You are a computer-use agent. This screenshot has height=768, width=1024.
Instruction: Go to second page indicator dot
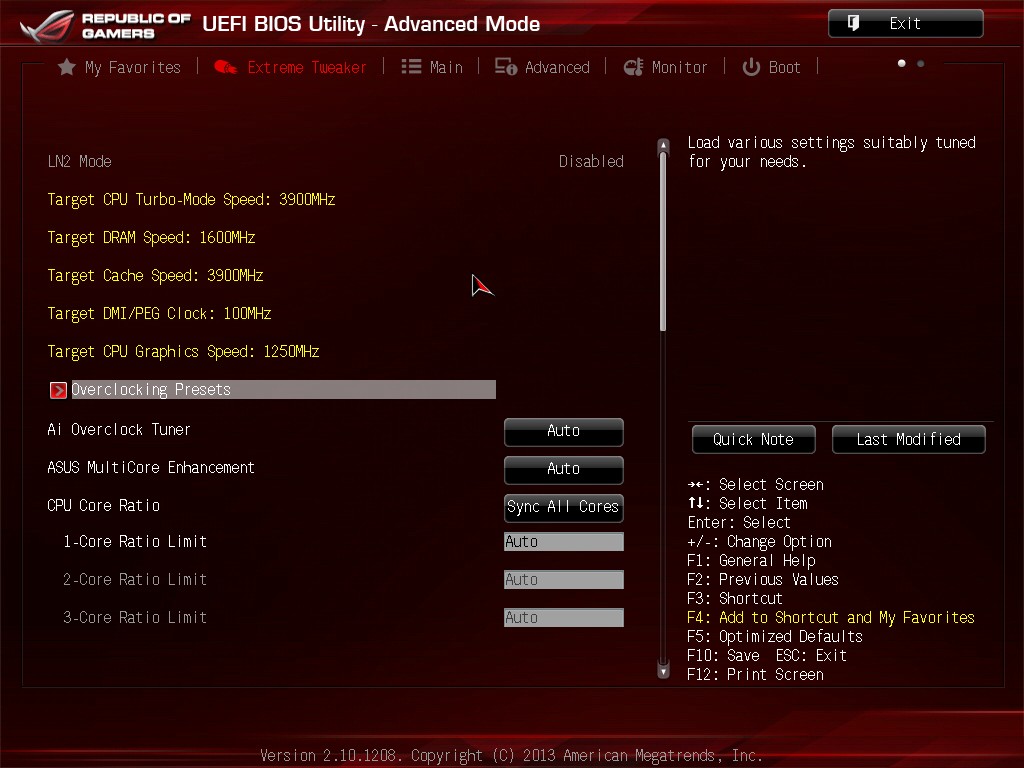(x=920, y=63)
